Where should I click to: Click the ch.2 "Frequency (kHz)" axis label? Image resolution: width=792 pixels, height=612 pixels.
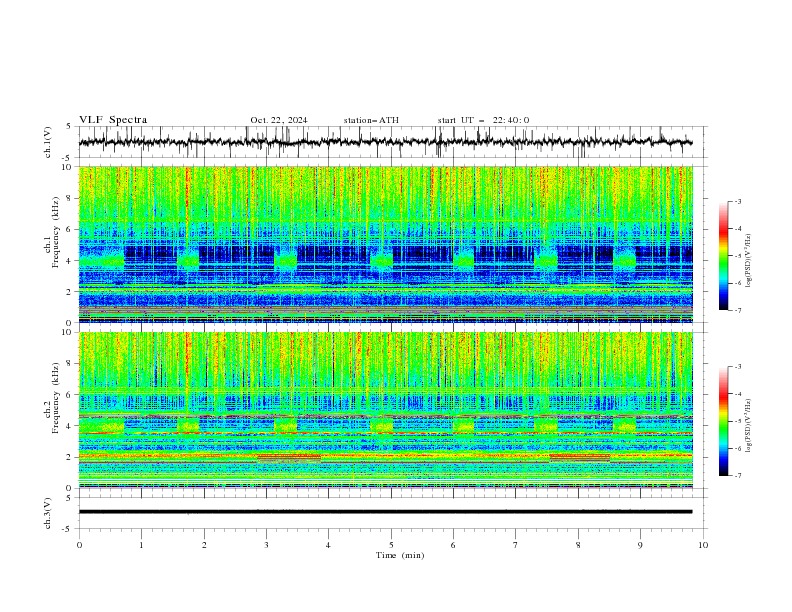point(55,397)
